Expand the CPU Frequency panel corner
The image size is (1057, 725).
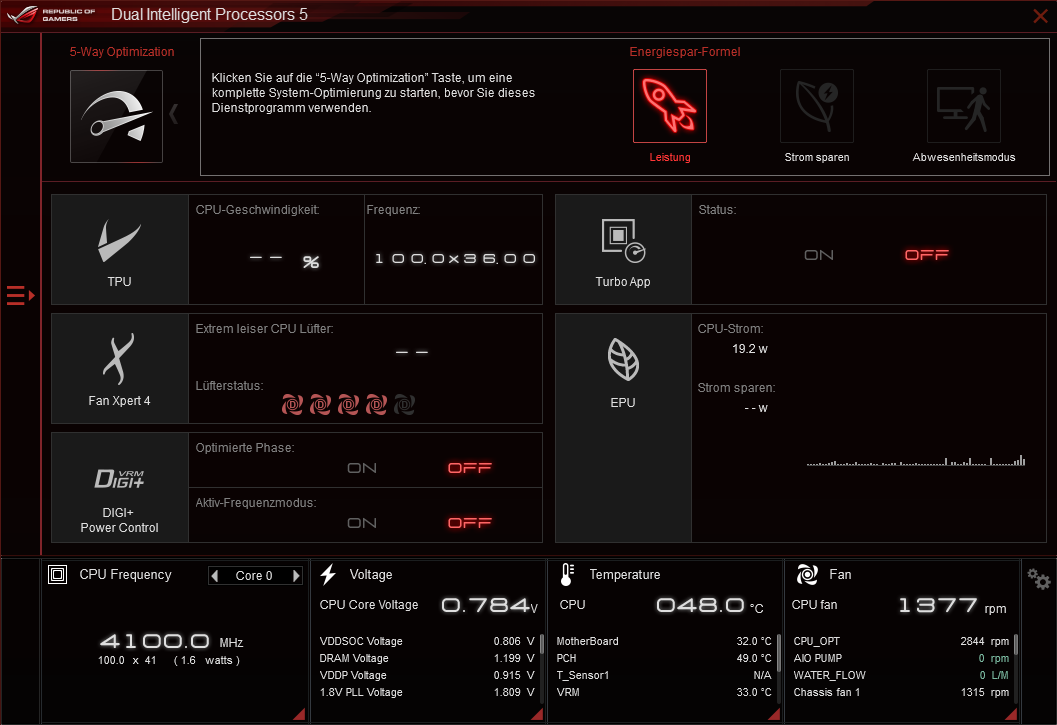point(300,714)
